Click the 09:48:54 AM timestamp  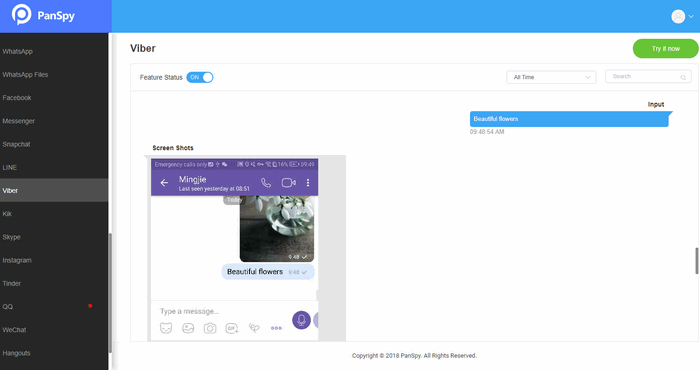pyautogui.click(x=487, y=132)
